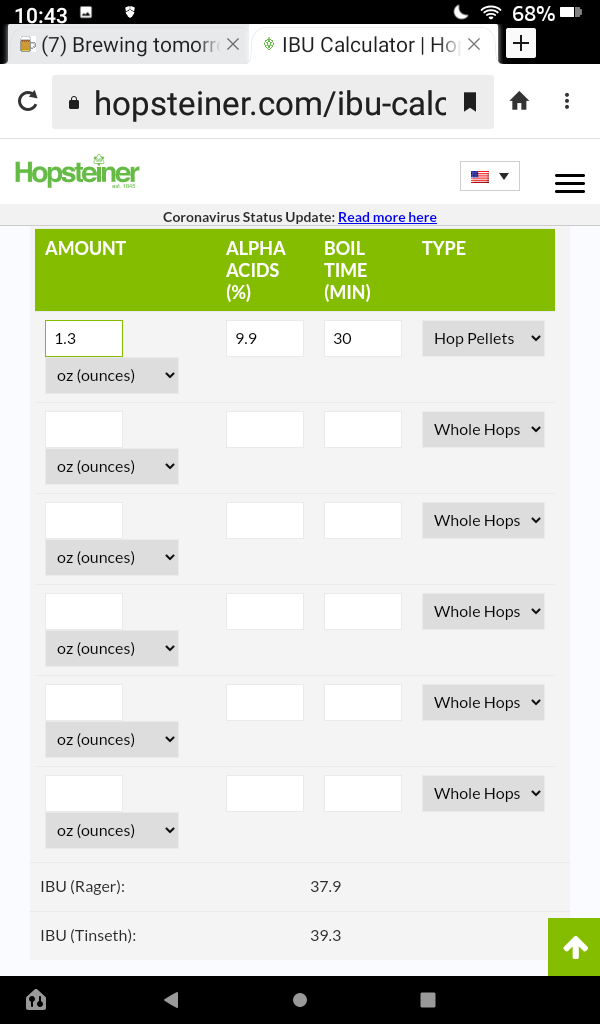Reload the page with refresh icon
The image size is (600, 1024).
[x=28, y=101]
